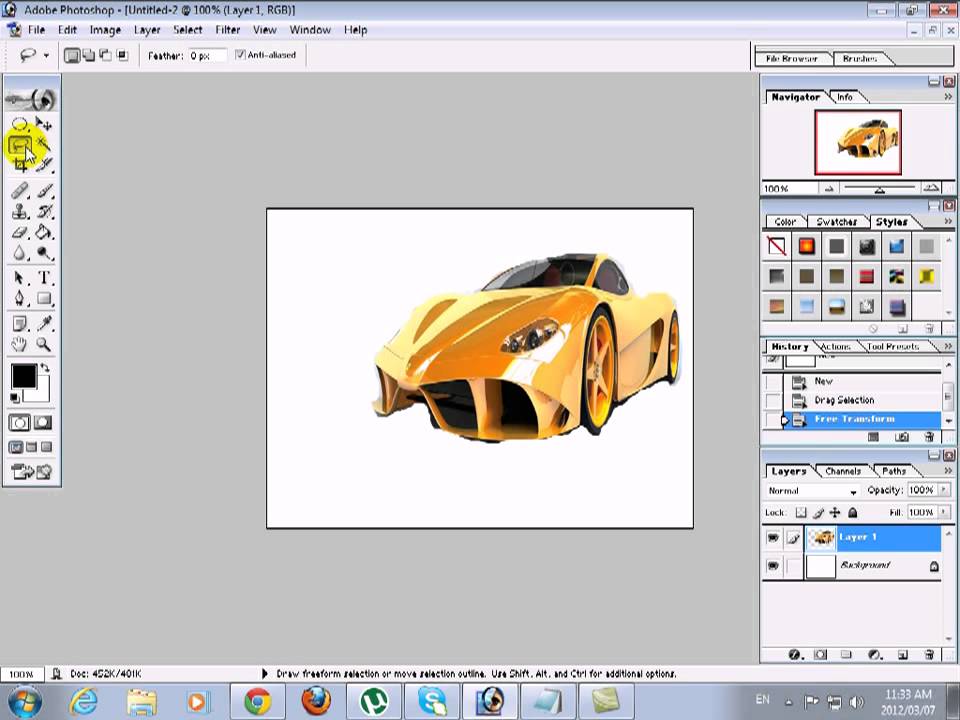Open the layer Opacity slider arrow
Screen dimensions: 960x720
click(942, 491)
